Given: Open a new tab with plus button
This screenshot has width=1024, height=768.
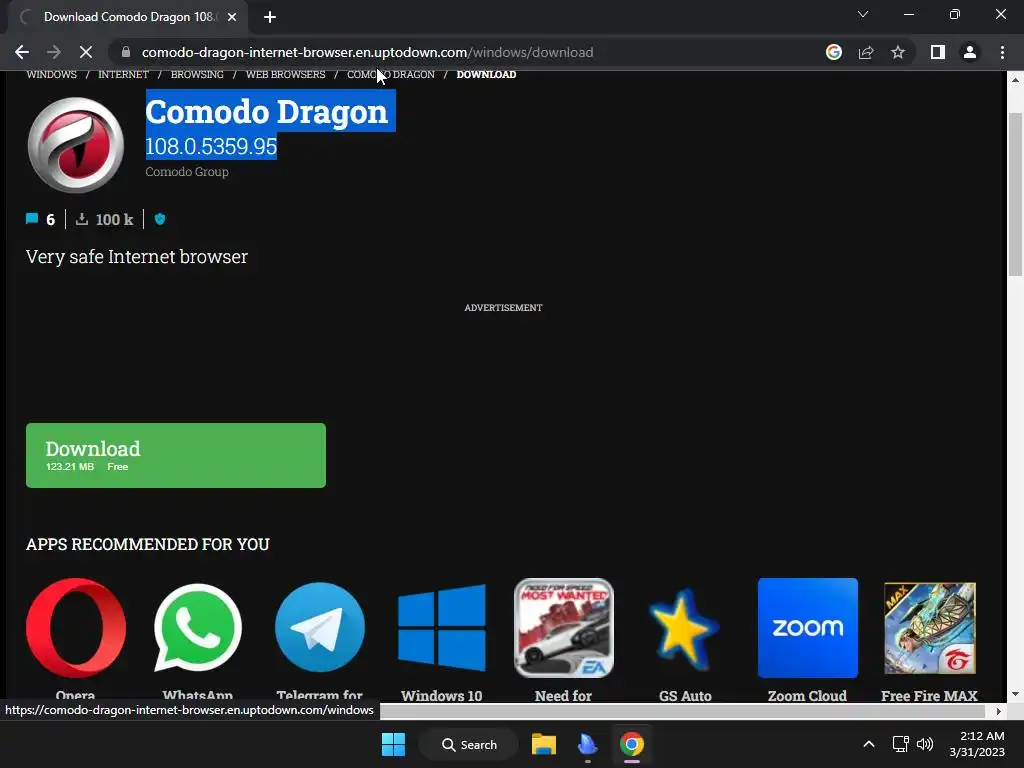Looking at the screenshot, I should 270,17.
